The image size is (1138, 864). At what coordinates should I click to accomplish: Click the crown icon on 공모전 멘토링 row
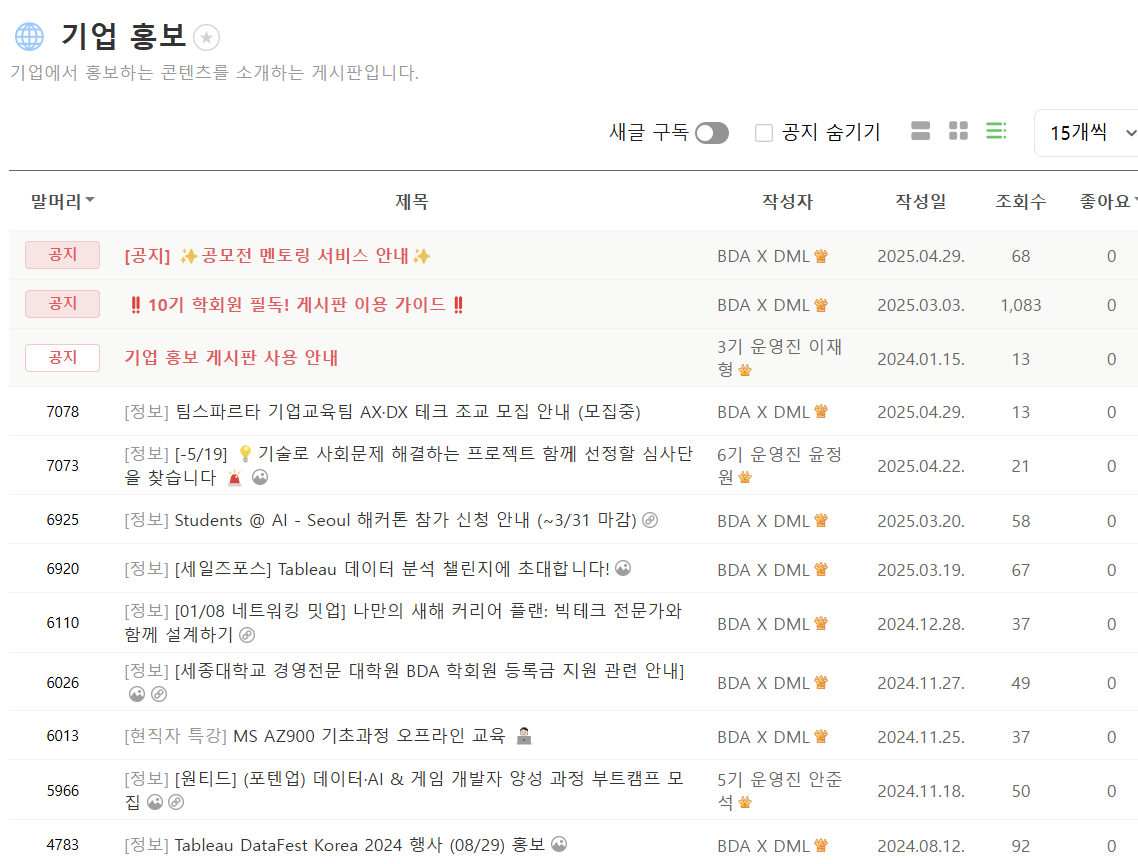pyautogui.click(x=821, y=256)
